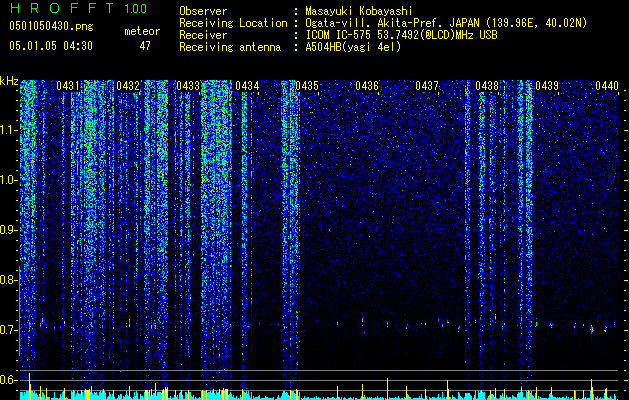Select the 0439 time marker

[x=547, y=86]
